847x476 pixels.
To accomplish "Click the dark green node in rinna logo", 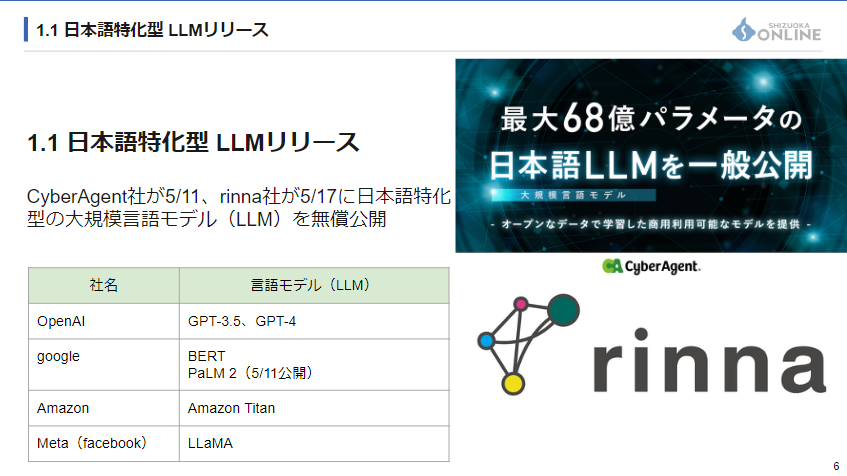I will [563, 311].
